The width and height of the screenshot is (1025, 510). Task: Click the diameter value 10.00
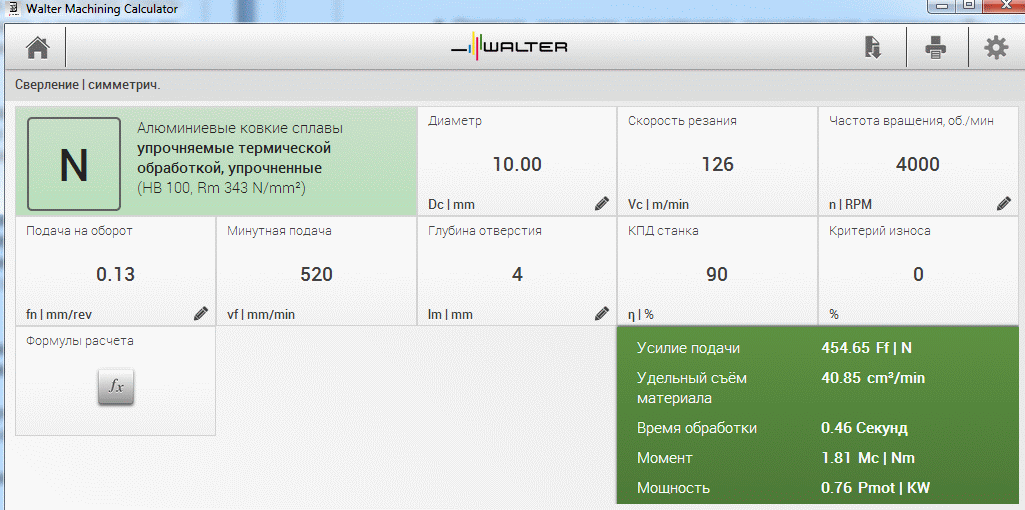[516, 164]
